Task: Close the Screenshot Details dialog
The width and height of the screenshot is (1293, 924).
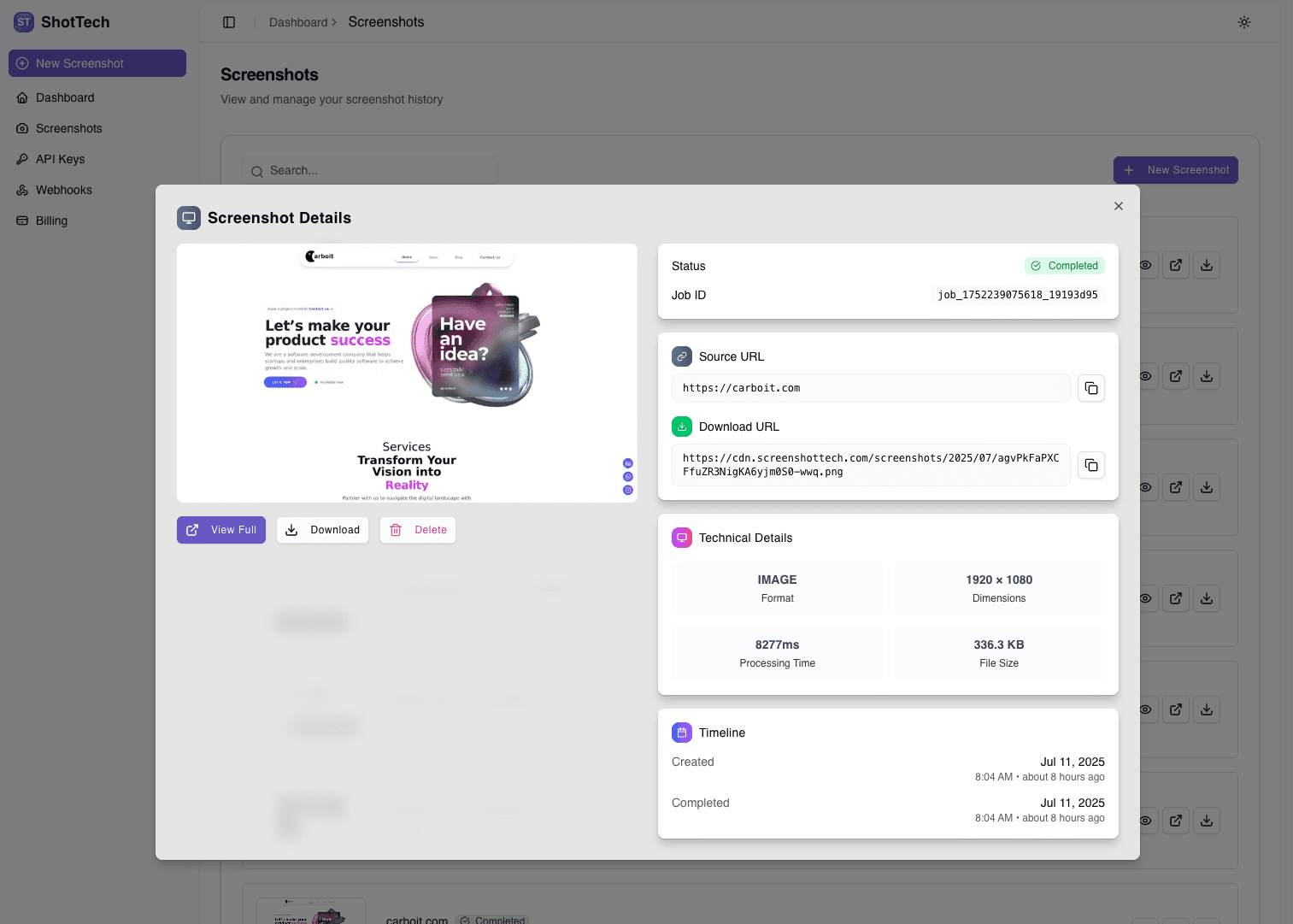Action: [1119, 206]
